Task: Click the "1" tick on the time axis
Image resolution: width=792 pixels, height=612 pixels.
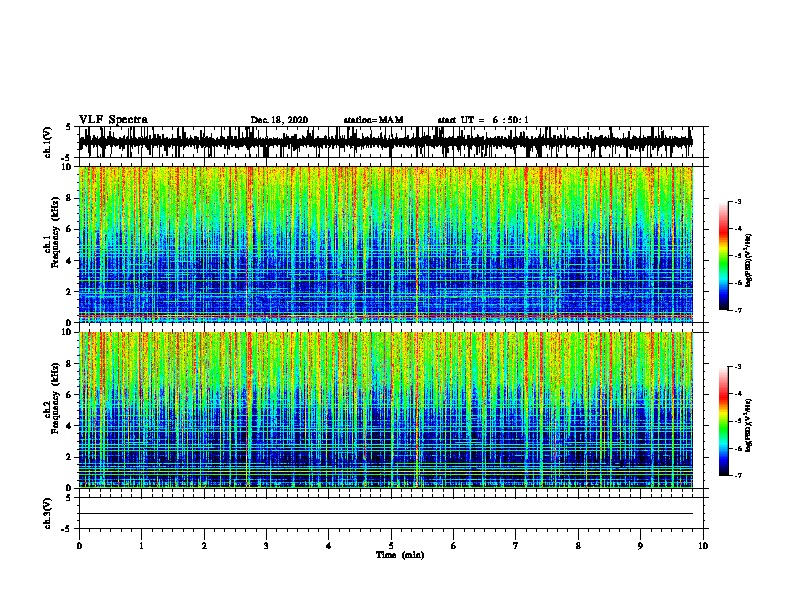Action: (141, 546)
